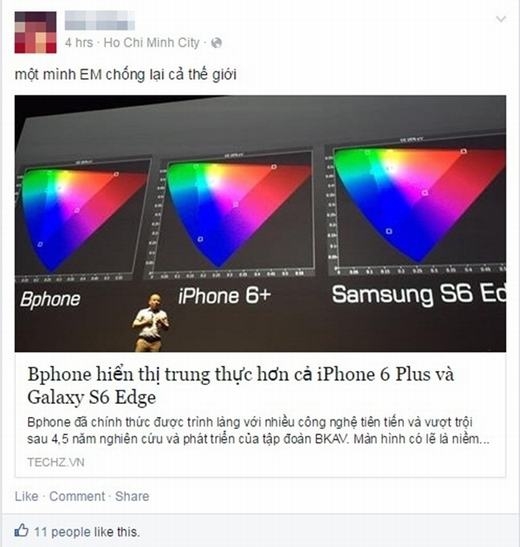The width and height of the screenshot is (520, 547).
Task: Open the Ho Chi Minh City location
Action: (x=151, y=43)
